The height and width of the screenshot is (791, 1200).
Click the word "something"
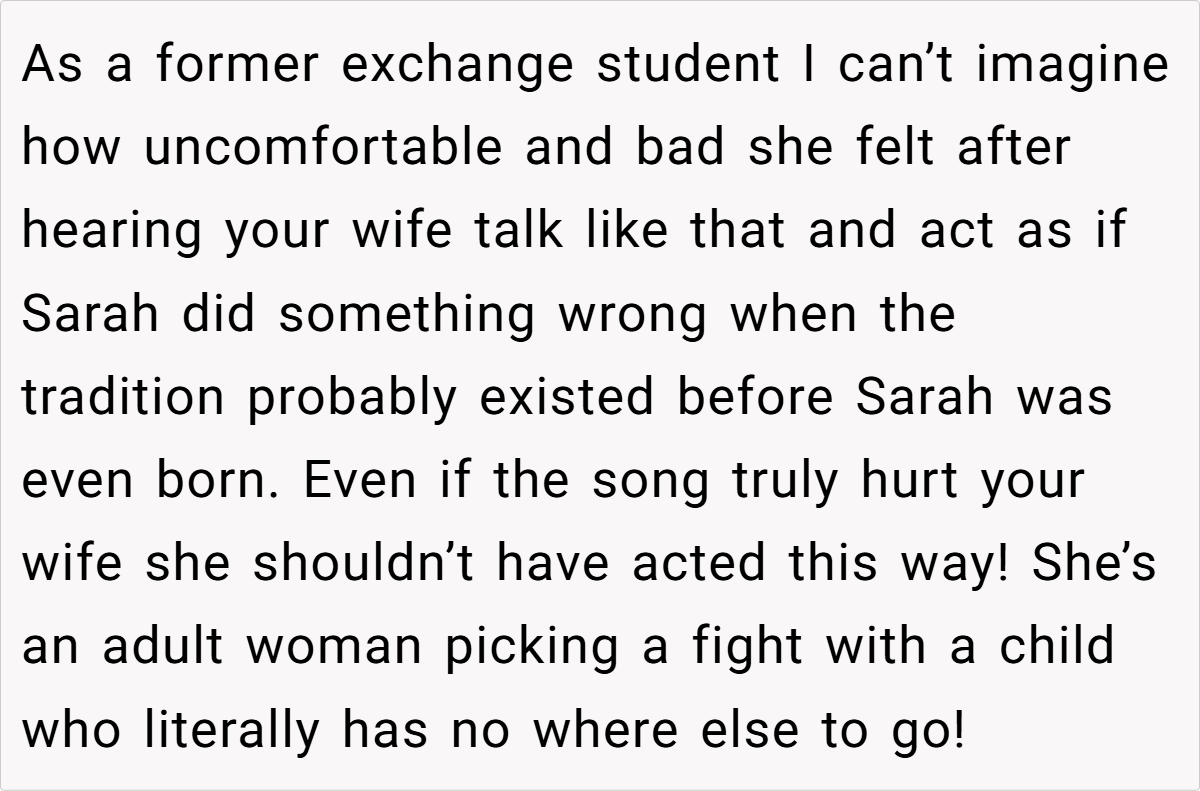pyautogui.click(x=407, y=315)
